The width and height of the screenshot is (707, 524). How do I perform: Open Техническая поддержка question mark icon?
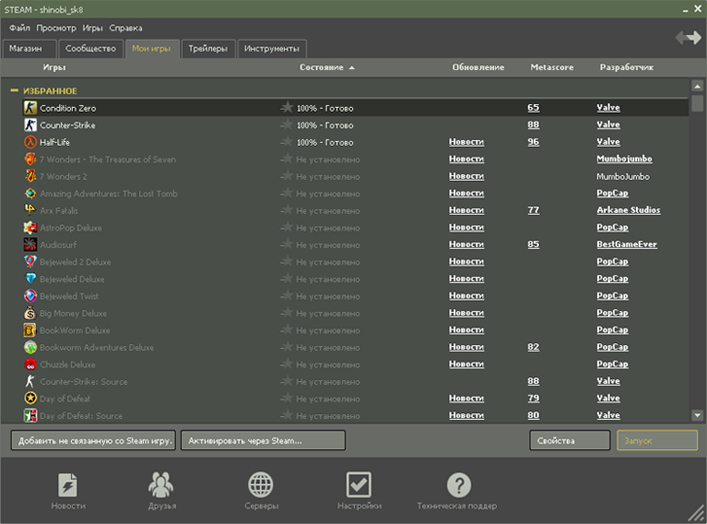pos(458,486)
